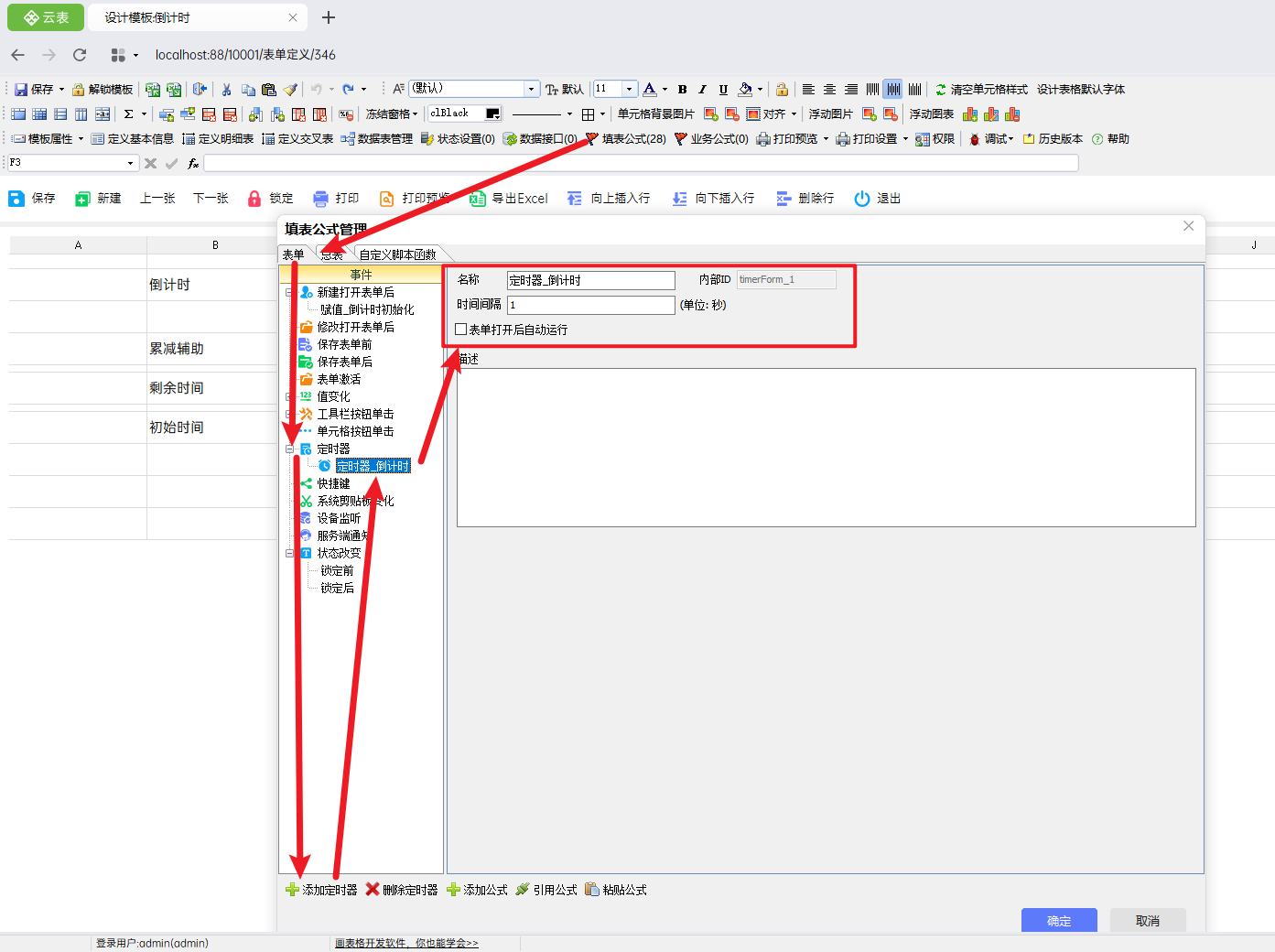Image resolution: width=1275 pixels, height=952 pixels.
Task: Click 删除行 icon
Action: [x=783, y=199]
